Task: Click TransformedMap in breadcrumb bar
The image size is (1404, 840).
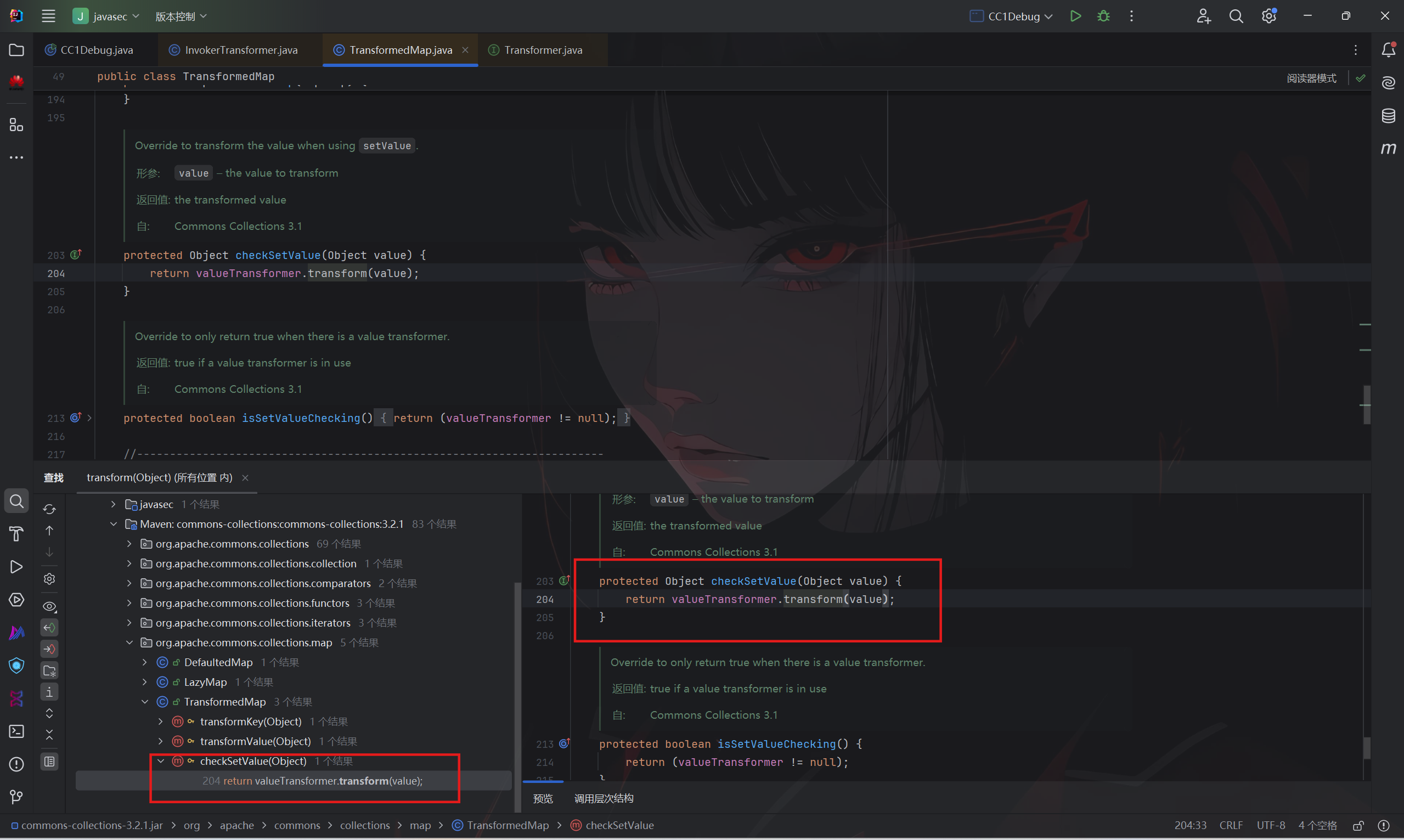Action: [x=507, y=825]
